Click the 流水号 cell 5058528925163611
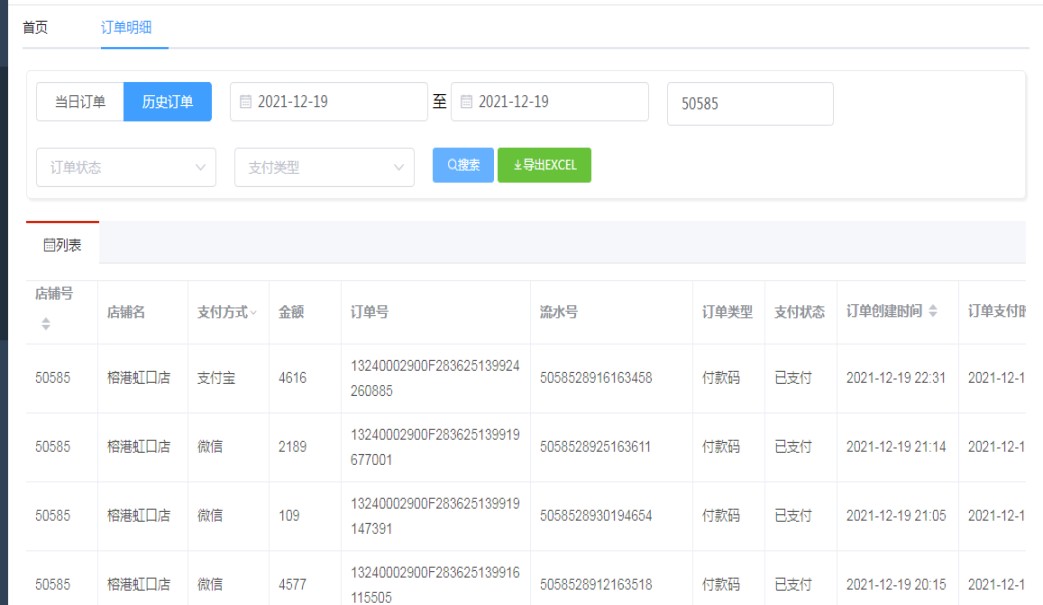Image resolution: width=1043 pixels, height=605 pixels. point(596,447)
